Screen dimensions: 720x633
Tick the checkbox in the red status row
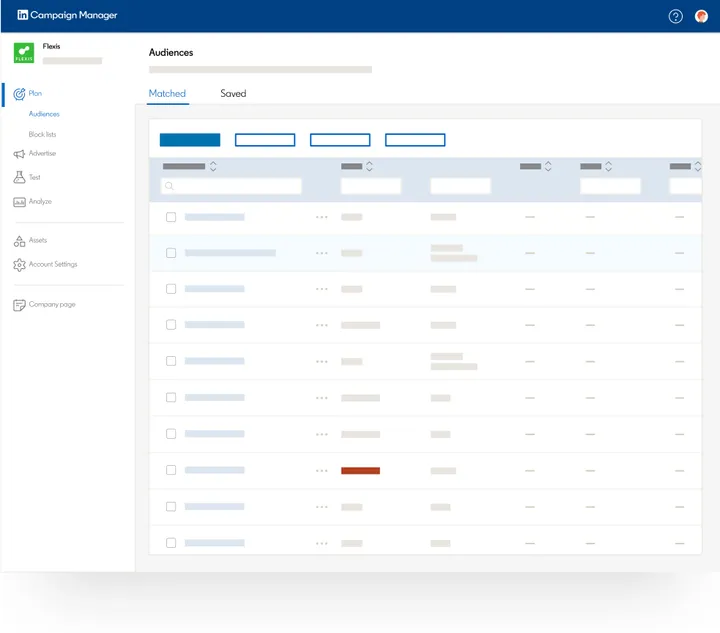(171, 470)
